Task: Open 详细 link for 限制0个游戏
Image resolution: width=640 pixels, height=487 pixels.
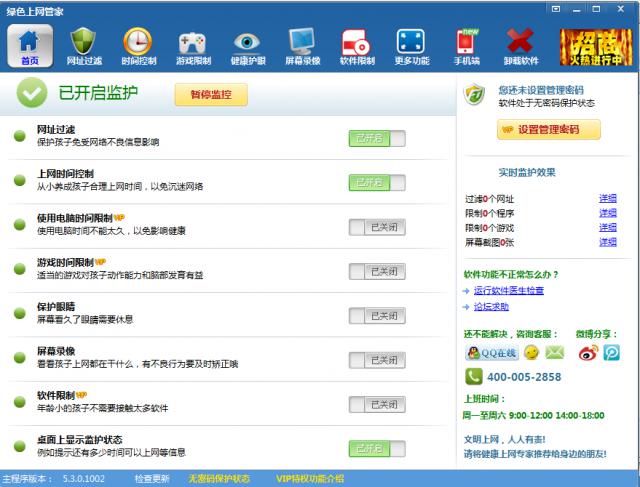Action: point(607,228)
